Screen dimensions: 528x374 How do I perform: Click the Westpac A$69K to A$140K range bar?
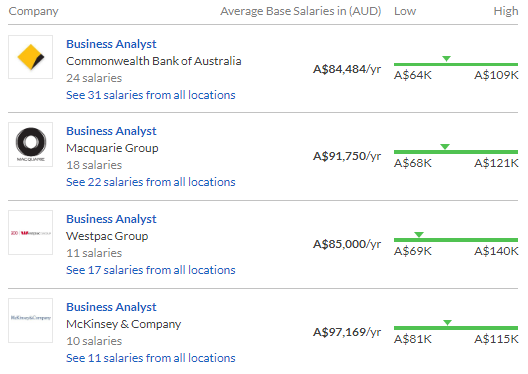[456, 240]
